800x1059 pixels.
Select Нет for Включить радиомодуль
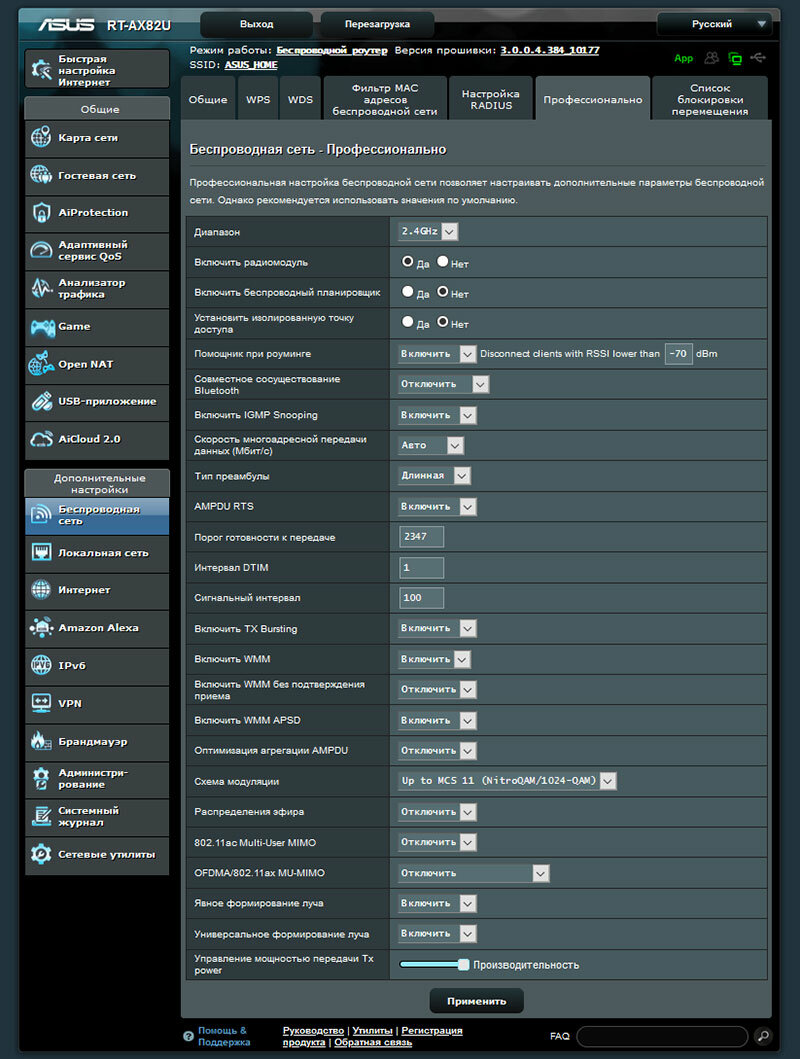tap(443, 261)
